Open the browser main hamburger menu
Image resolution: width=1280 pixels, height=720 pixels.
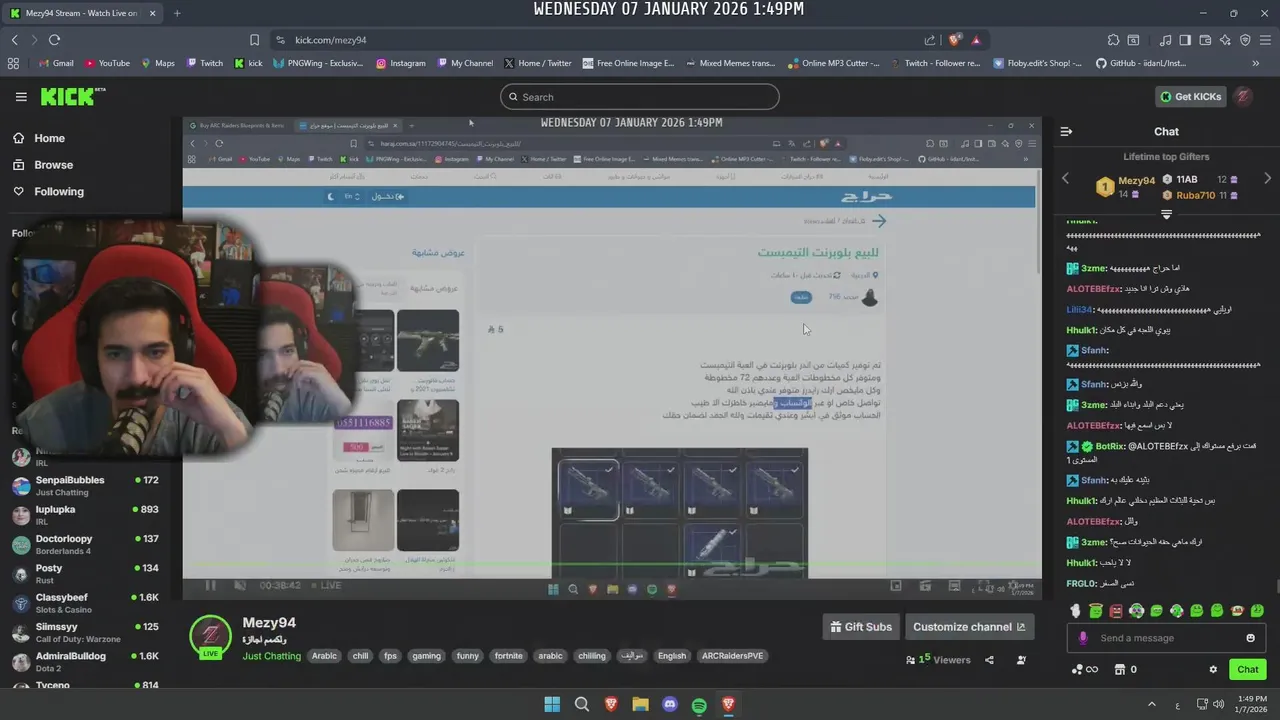1265,40
